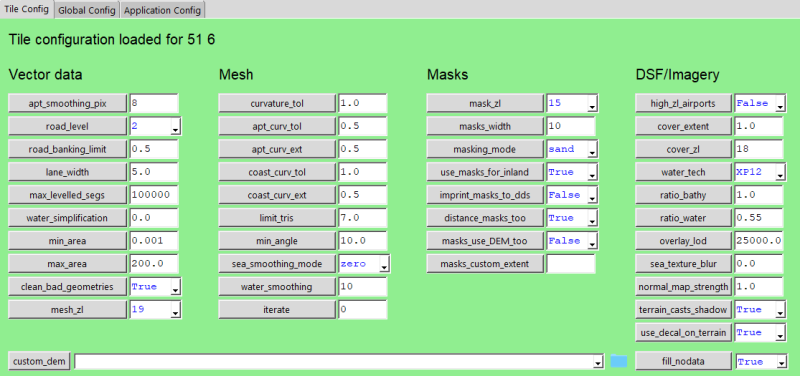Viewport: 800px width, 376px height.
Task: Click the ratio_water value field
Action: [x=759, y=218]
